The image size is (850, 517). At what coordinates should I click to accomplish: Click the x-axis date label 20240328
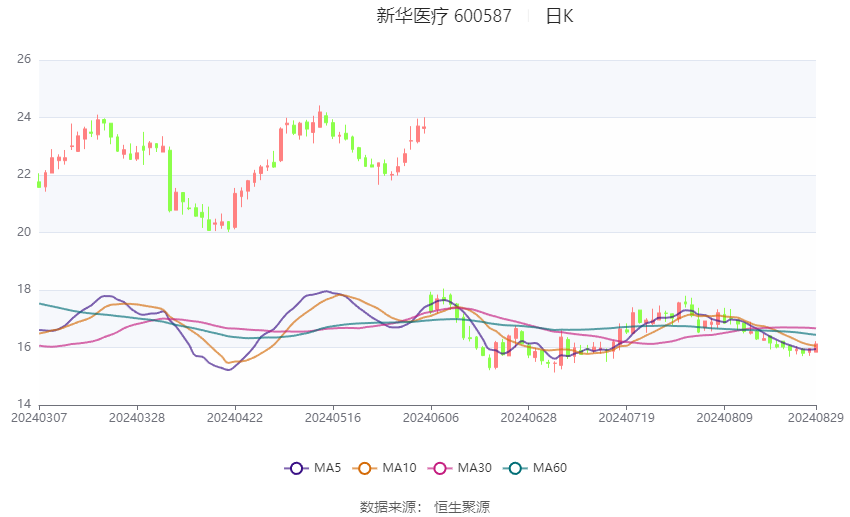click(137, 418)
